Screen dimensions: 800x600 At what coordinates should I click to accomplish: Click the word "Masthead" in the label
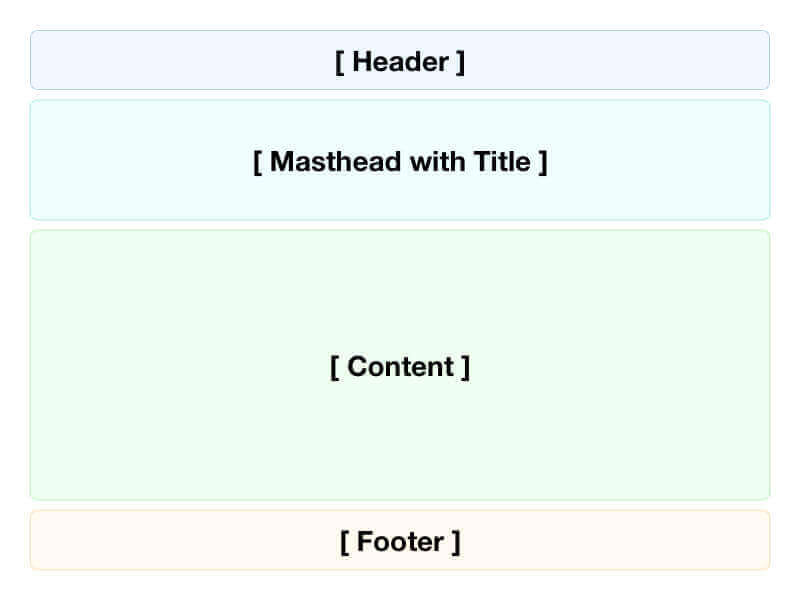[335, 161]
